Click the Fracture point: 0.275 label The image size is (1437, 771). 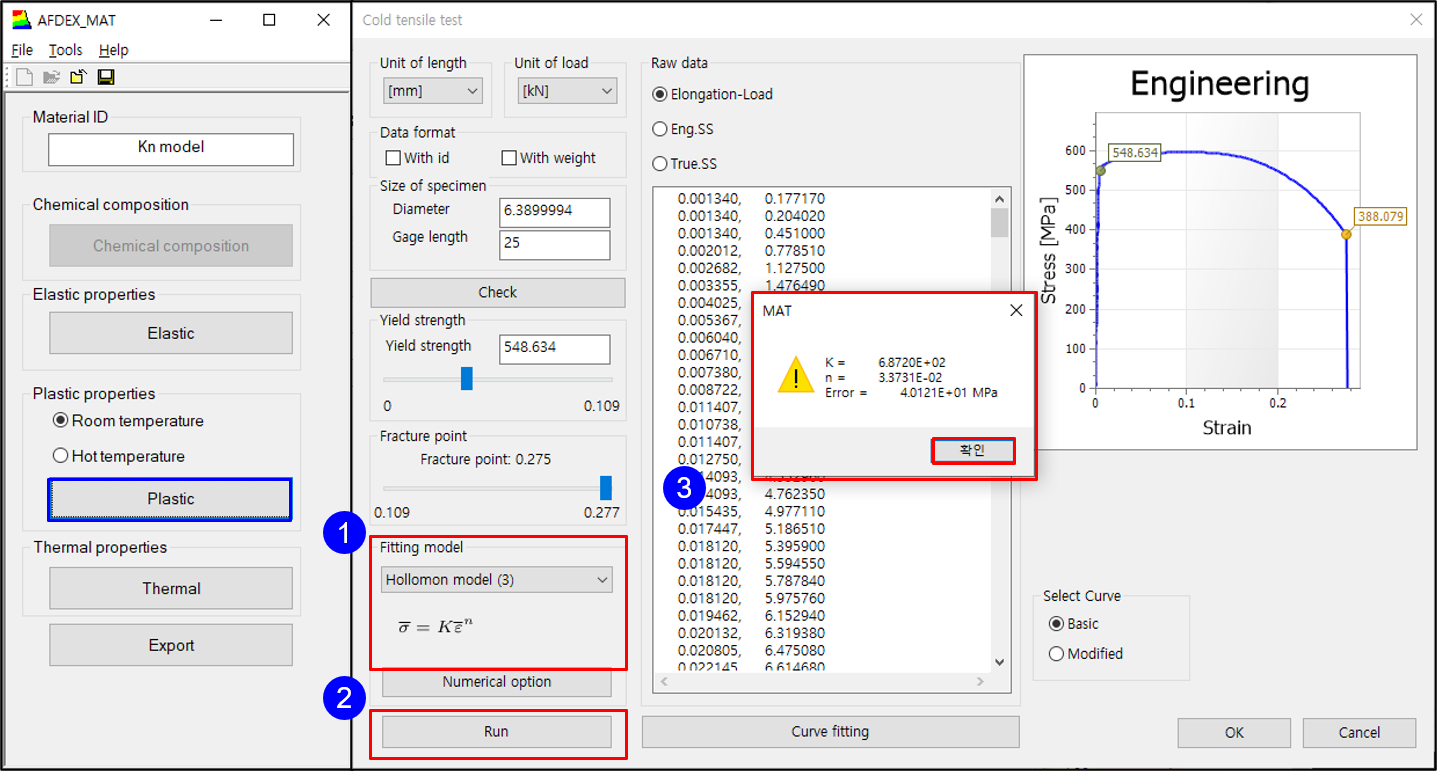(485, 460)
